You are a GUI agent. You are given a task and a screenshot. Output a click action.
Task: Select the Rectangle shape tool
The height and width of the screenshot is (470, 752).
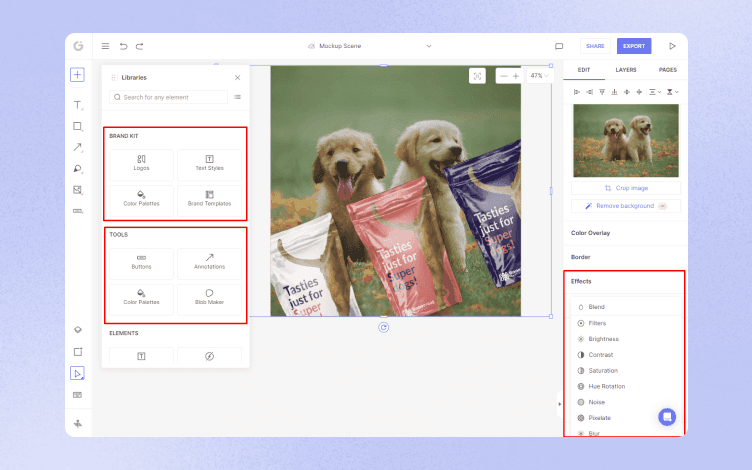tap(77, 126)
